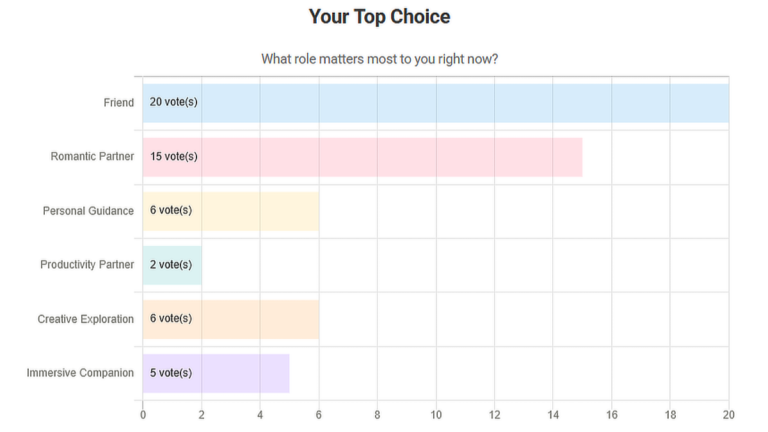Image resolution: width=768 pixels, height=432 pixels.
Task: Click the yellow Personal Guidance bar
Action: [x=231, y=211]
